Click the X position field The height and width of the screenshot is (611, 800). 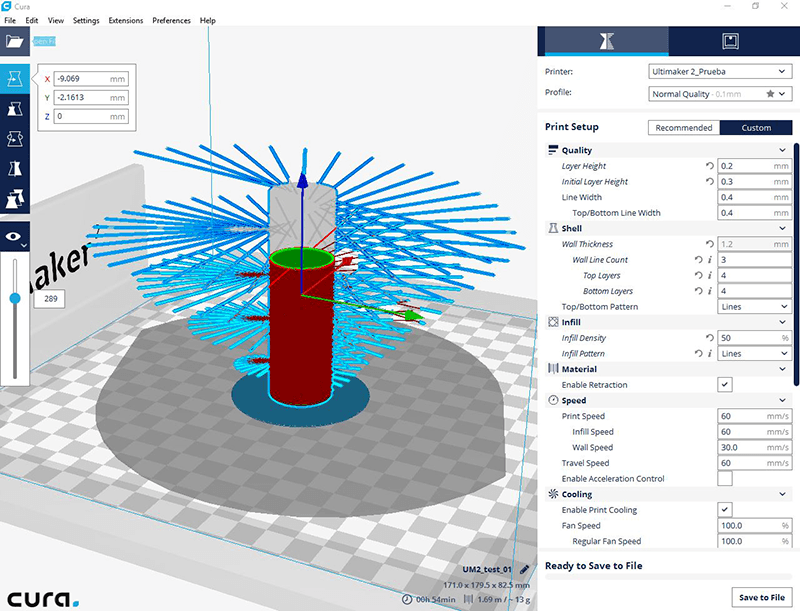pos(91,79)
